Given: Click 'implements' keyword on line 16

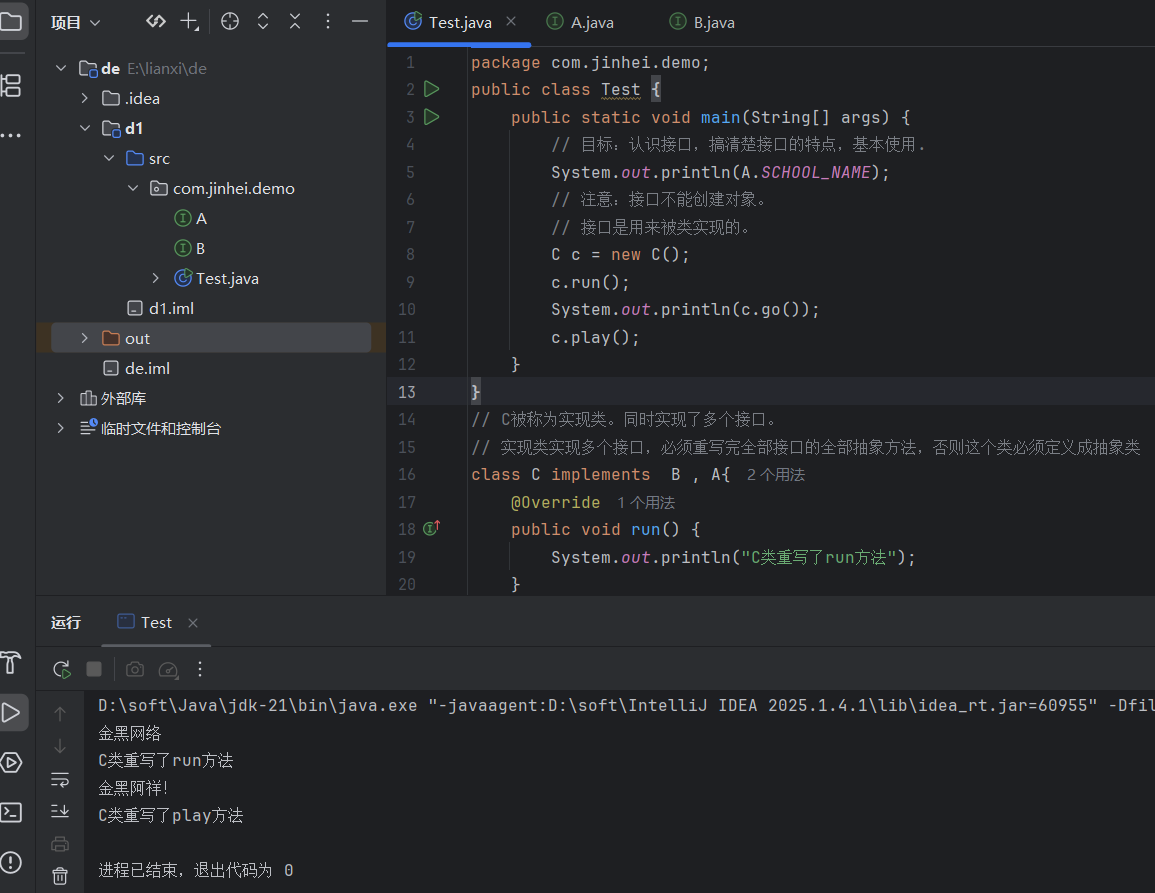Looking at the screenshot, I should pos(600,474).
